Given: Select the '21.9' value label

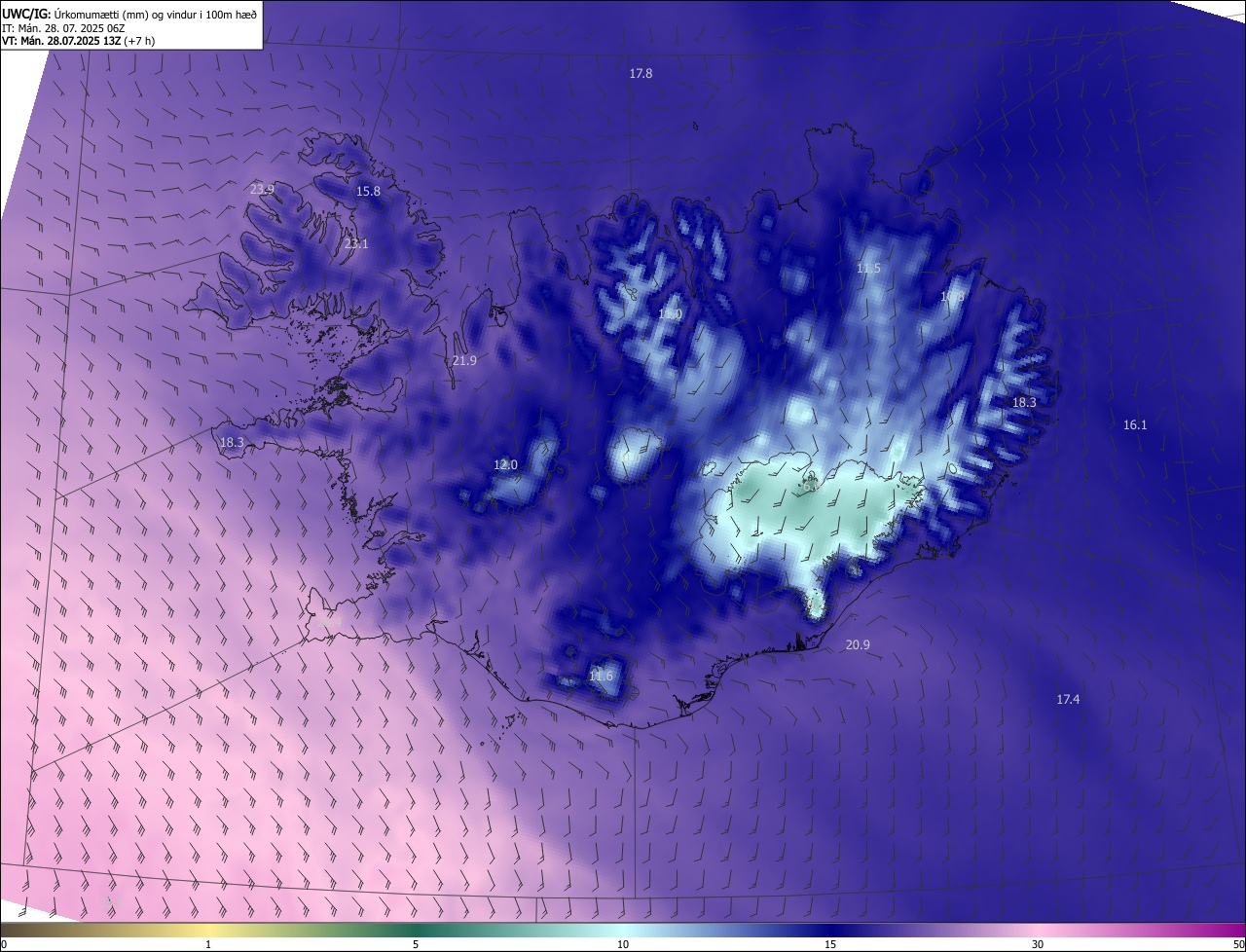Looking at the screenshot, I should point(464,361).
